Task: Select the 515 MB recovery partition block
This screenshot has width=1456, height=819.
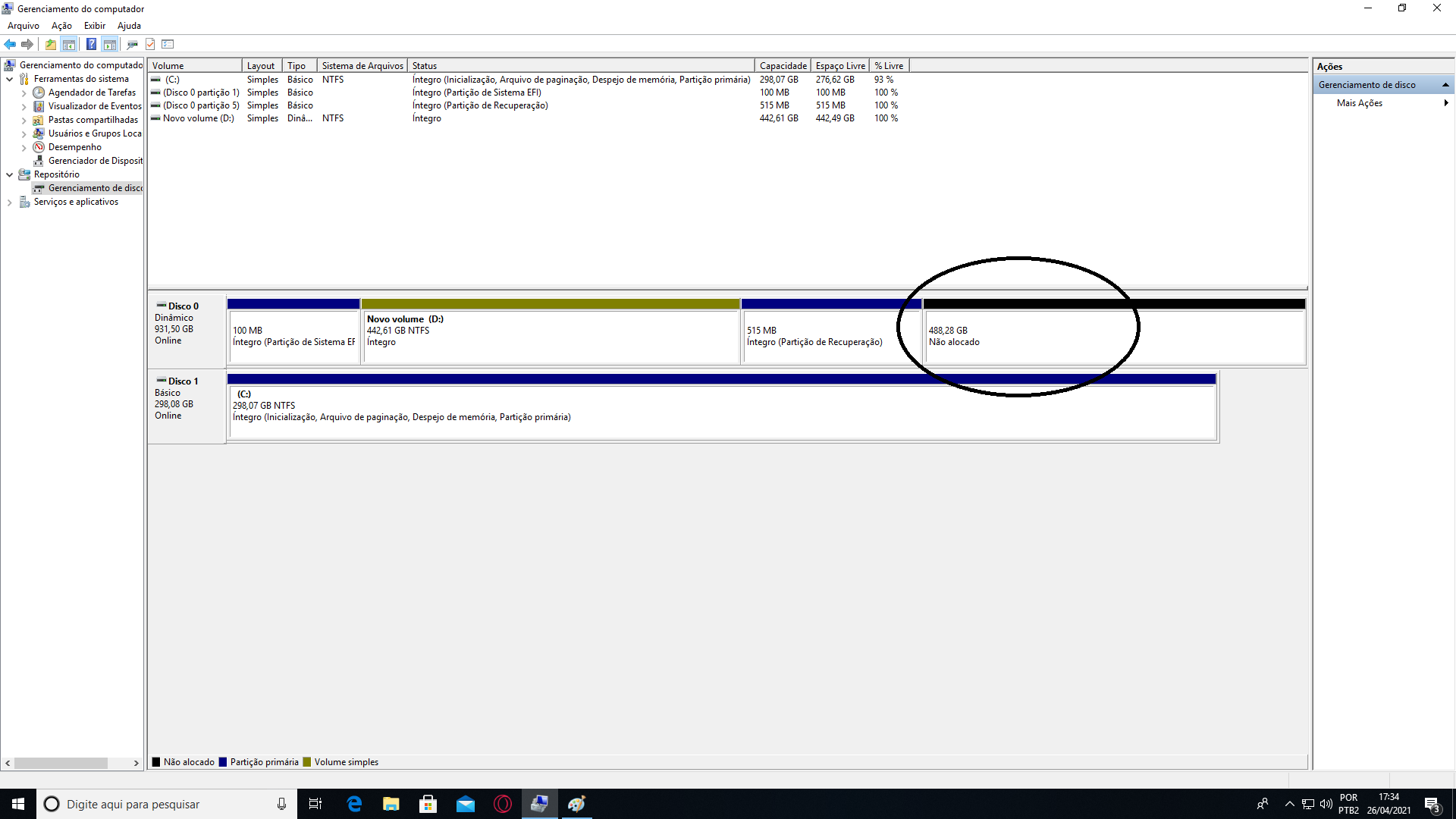Action: (831, 331)
